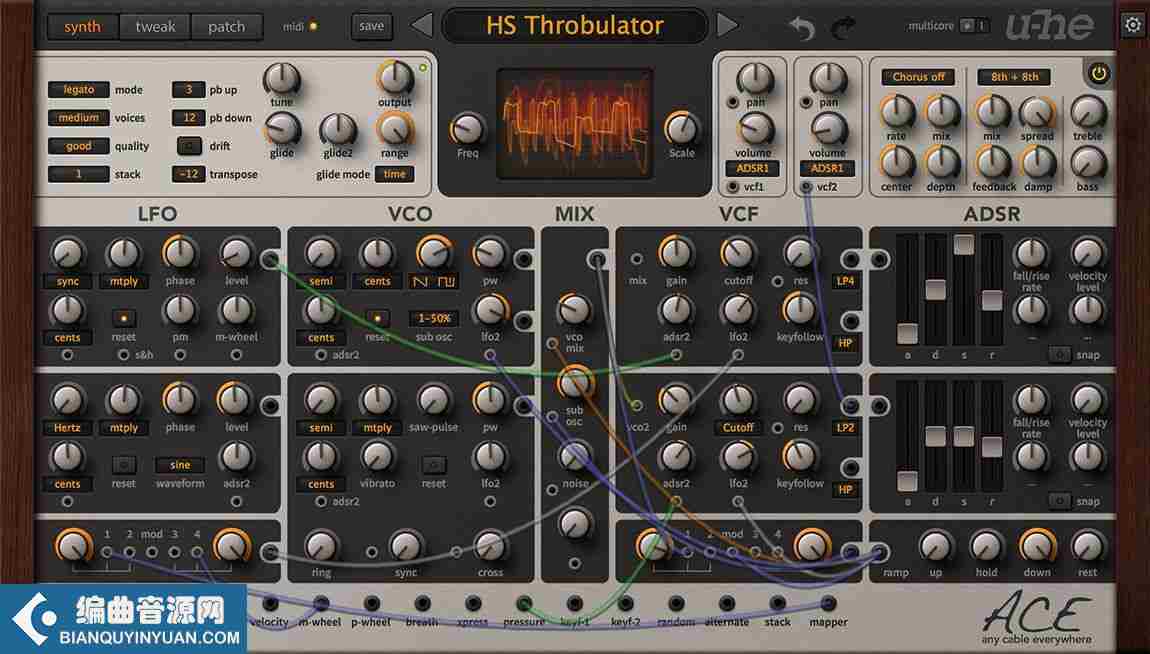Click the glide knob
Image resolution: width=1150 pixels, height=654 pixels.
(282, 130)
